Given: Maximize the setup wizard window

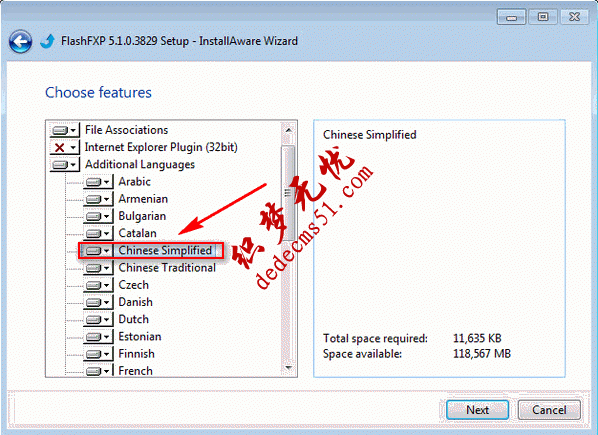Looking at the screenshot, I should tap(543, 17).
